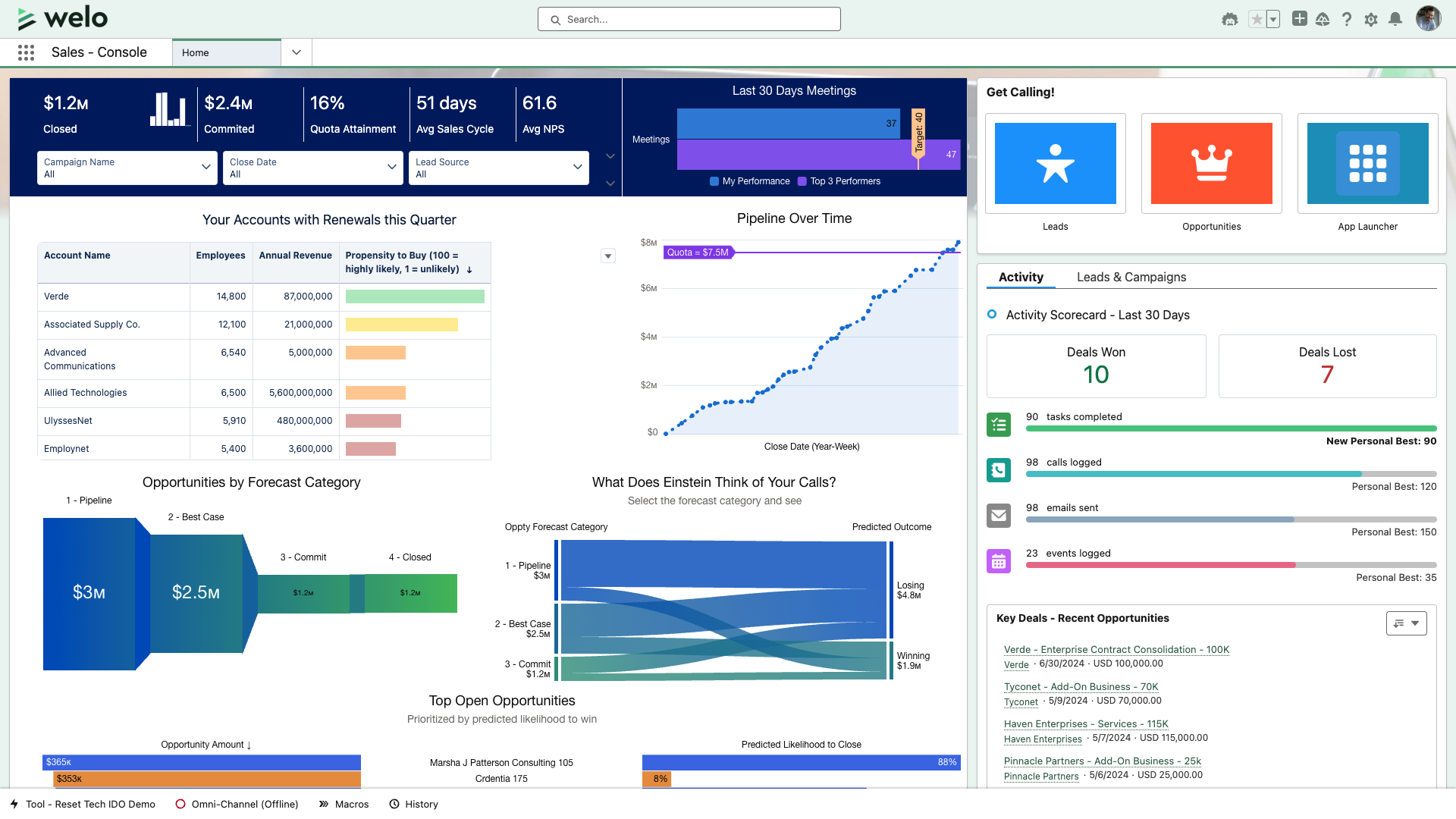Viewport: 1456px width, 819px height.
Task: Click the notifications bell icon
Action: (x=1395, y=20)
